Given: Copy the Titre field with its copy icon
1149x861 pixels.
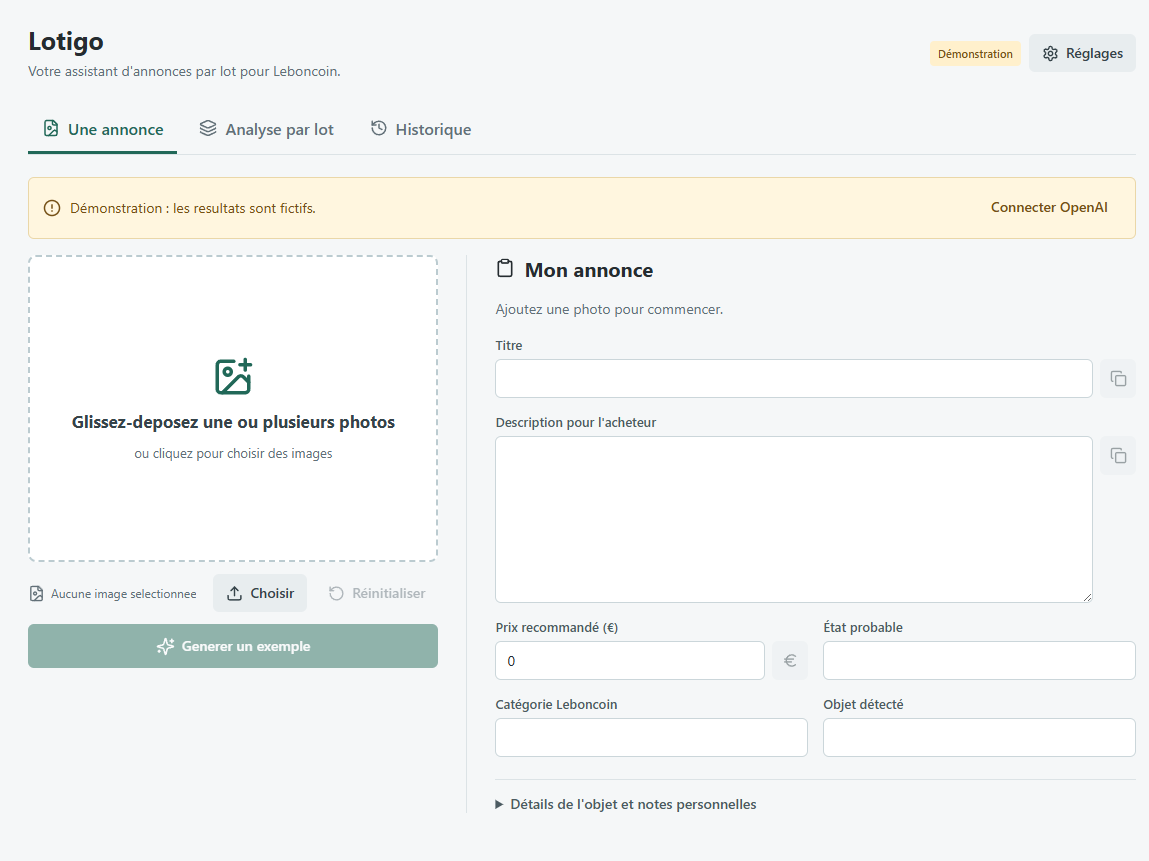Looking at the screenshot, I should [x=1118, y=379].
